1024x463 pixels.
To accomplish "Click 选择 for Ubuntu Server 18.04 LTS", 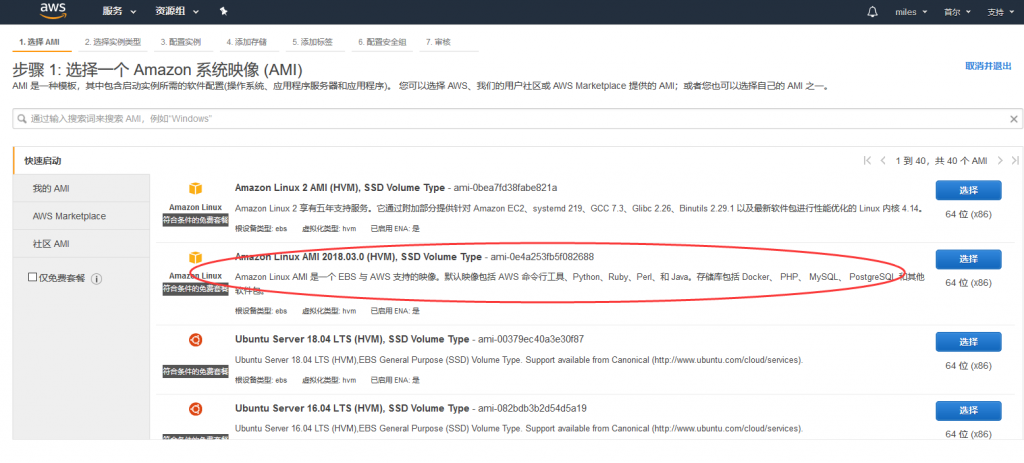I will click(968, 342).
